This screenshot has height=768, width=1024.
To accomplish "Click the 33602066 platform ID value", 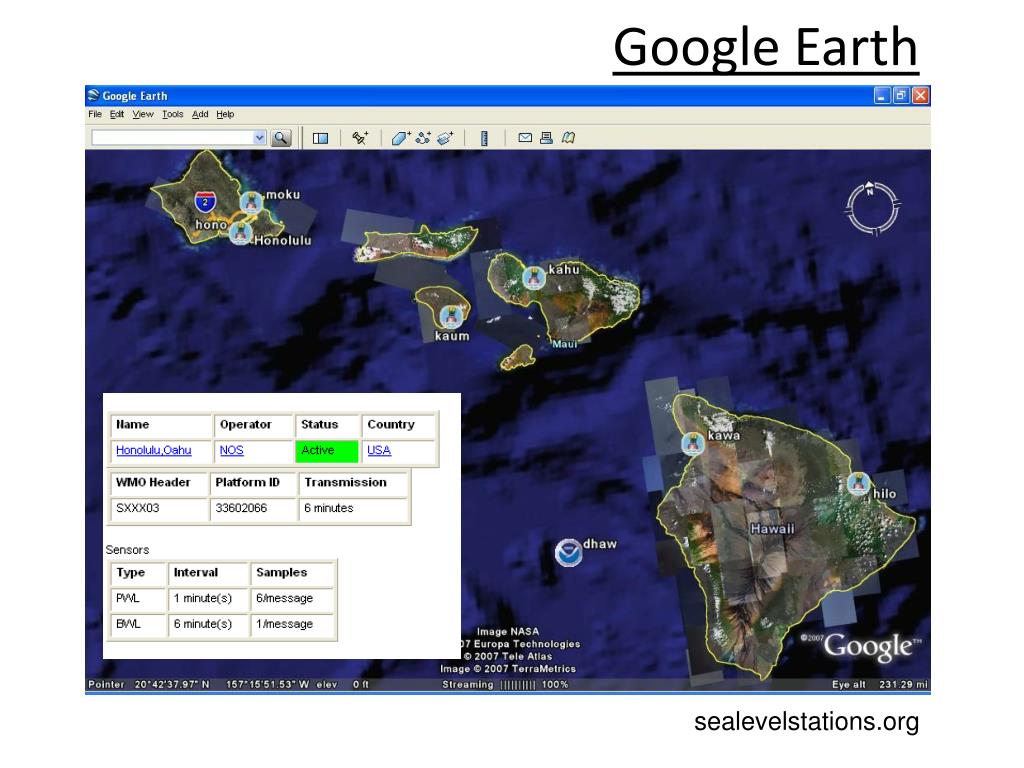I will 241,508.
